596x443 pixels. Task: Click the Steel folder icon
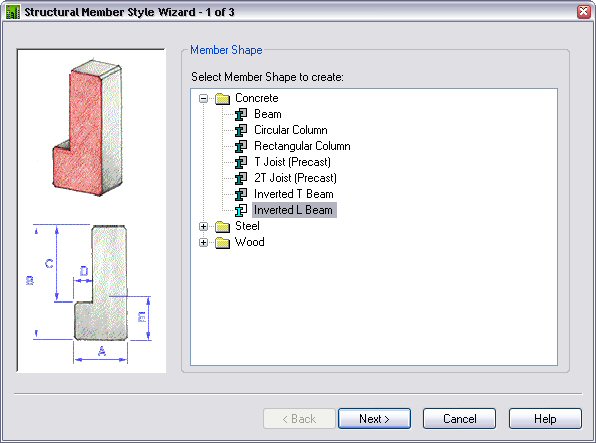222,227
